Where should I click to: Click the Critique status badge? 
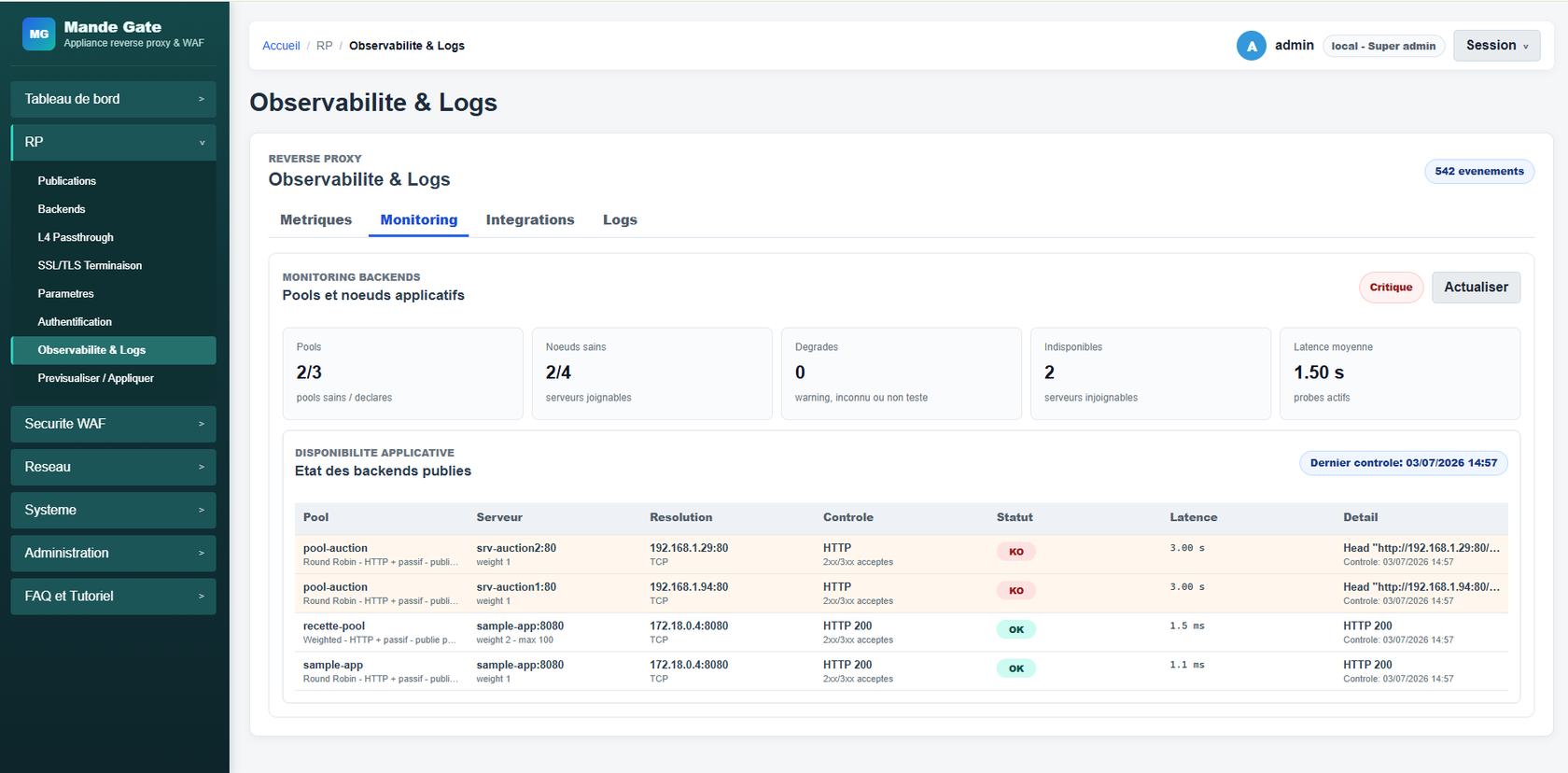(1391, 288)
